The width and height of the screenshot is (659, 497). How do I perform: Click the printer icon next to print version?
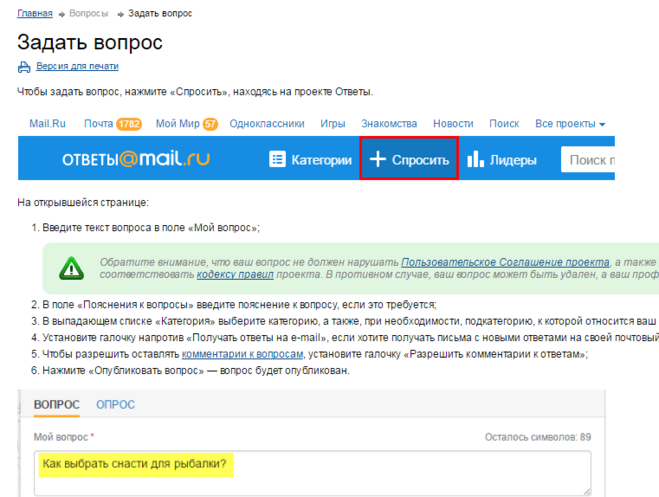pyautogui.click(x=25, y=67)
